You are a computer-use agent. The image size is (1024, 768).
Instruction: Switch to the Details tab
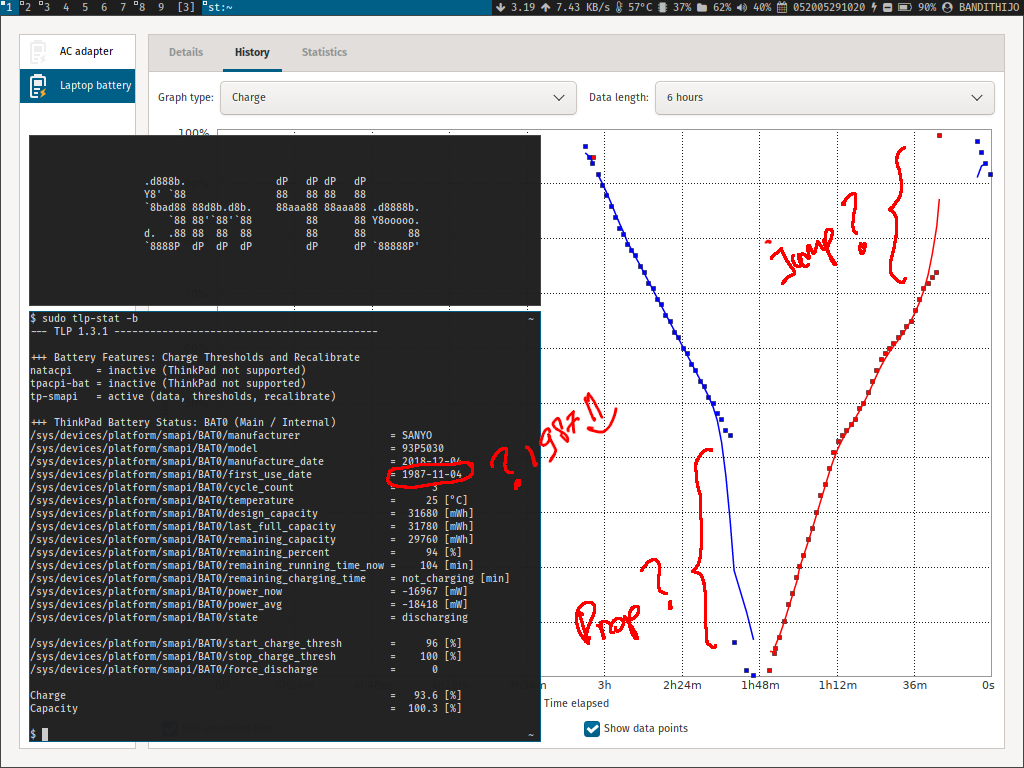pos(186,52)
